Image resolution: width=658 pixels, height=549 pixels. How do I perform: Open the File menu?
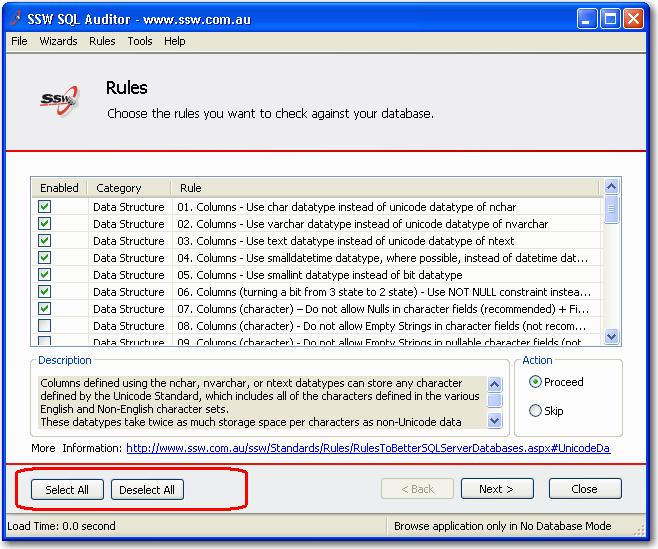pyautogui.click(x=19, y=41)
